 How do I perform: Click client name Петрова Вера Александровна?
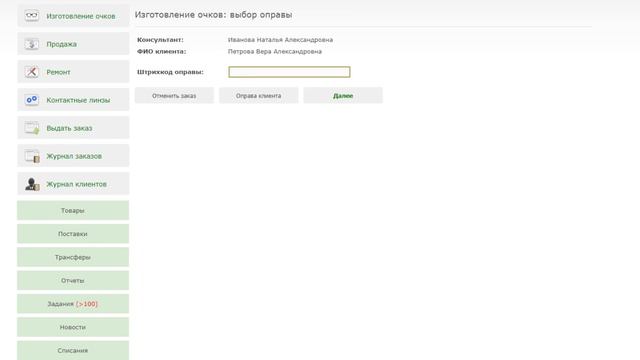pos(275,51)
